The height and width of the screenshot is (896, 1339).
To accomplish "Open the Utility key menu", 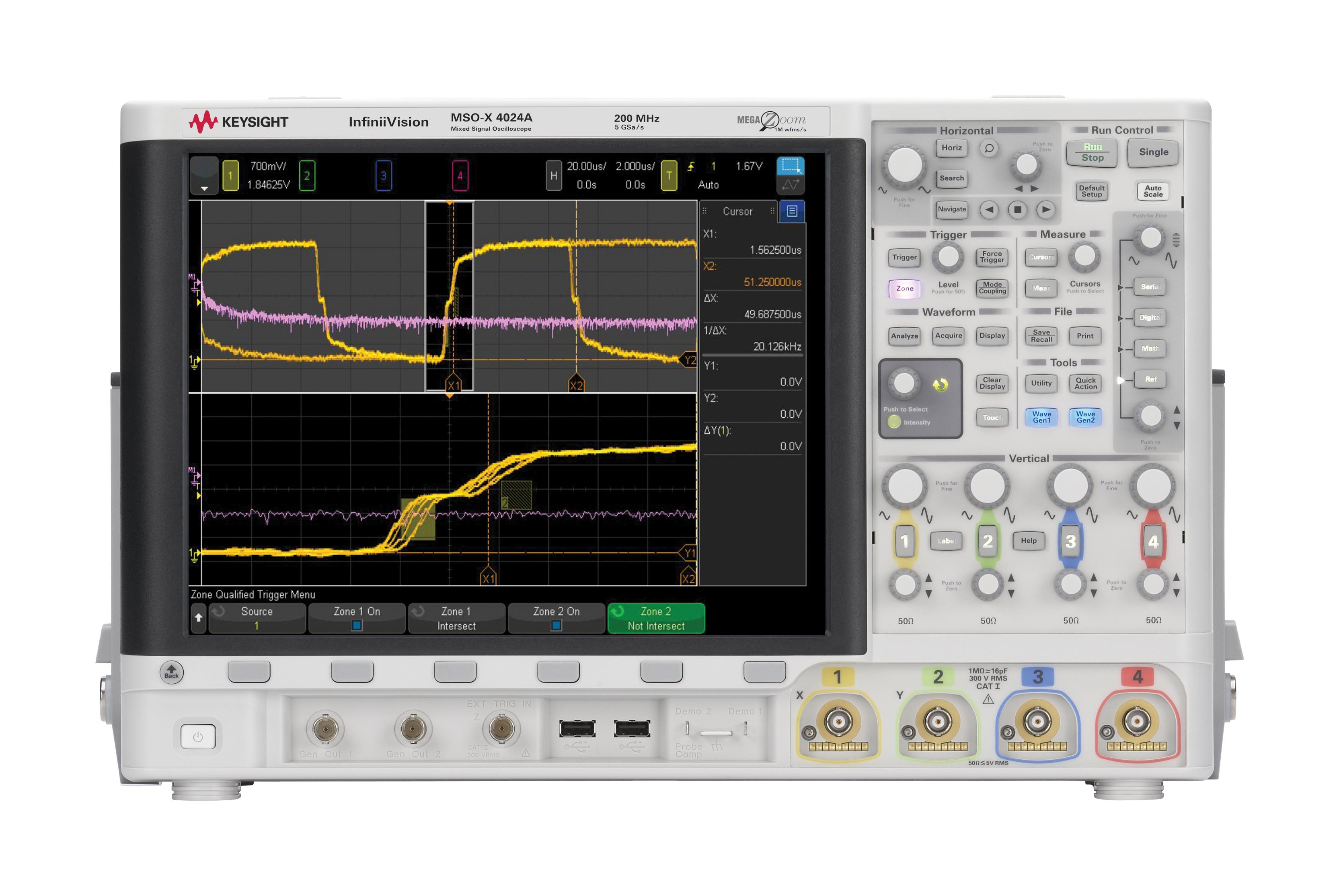I will tap(1041, 383).
